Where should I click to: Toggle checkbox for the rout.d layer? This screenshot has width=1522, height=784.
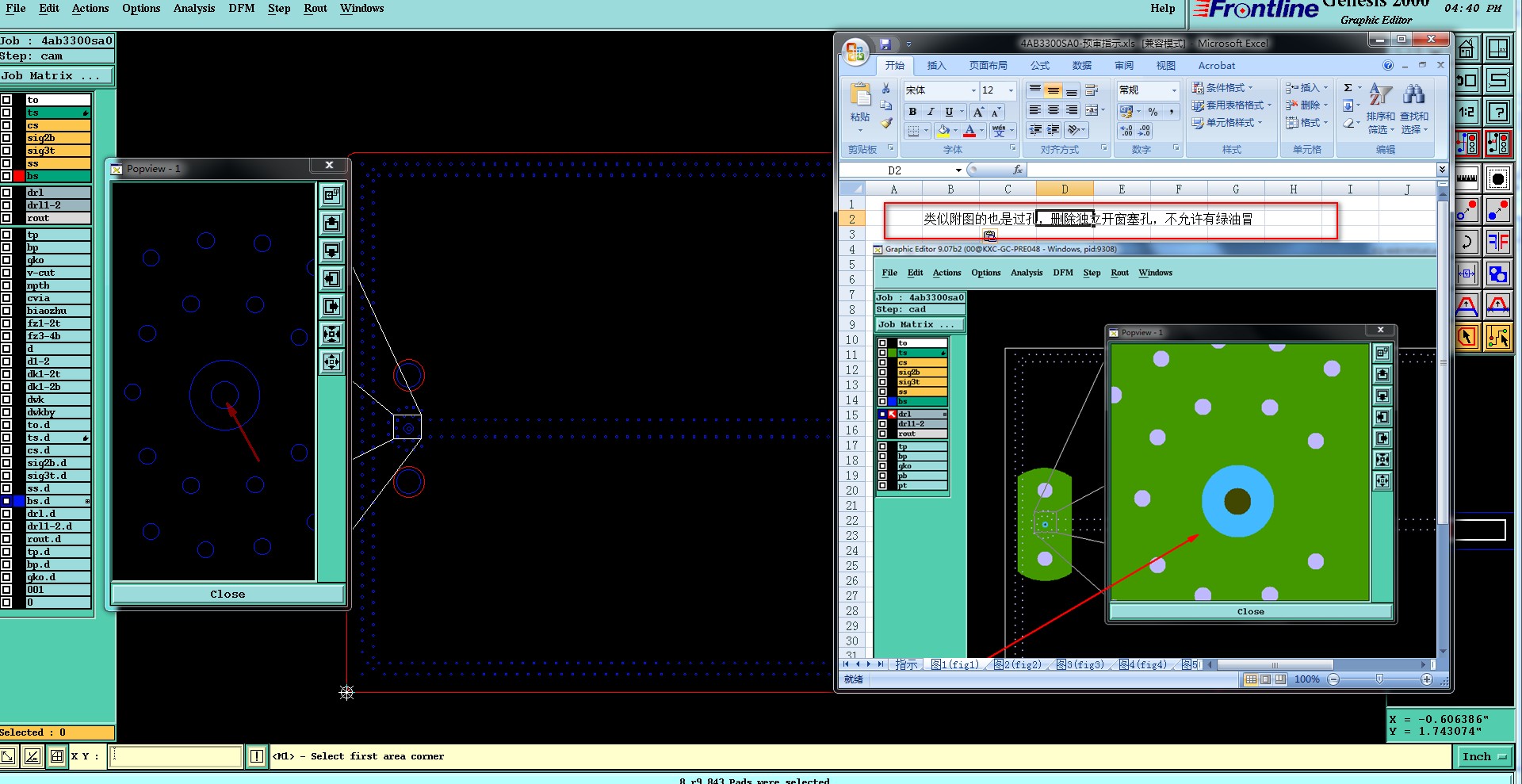(x=6, y=539)
